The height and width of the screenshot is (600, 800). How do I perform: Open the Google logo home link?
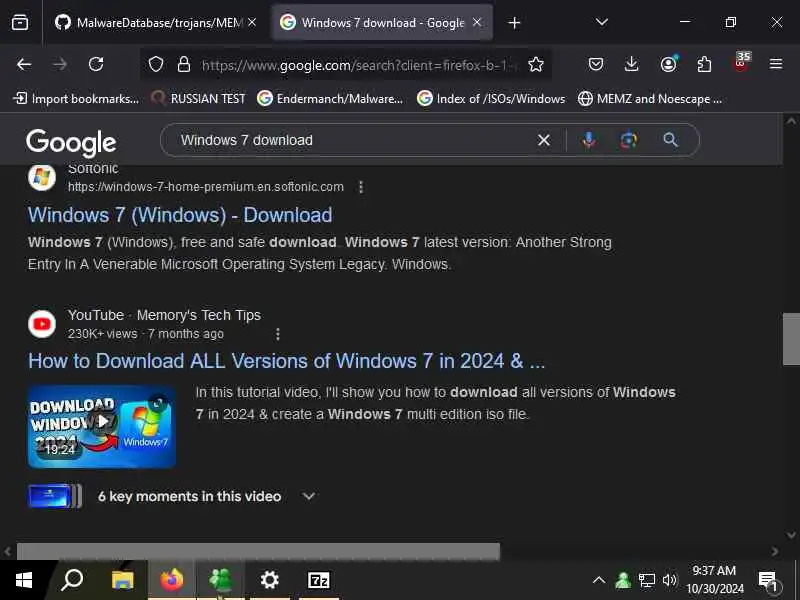pyautogui.click(x=71, y=142)
